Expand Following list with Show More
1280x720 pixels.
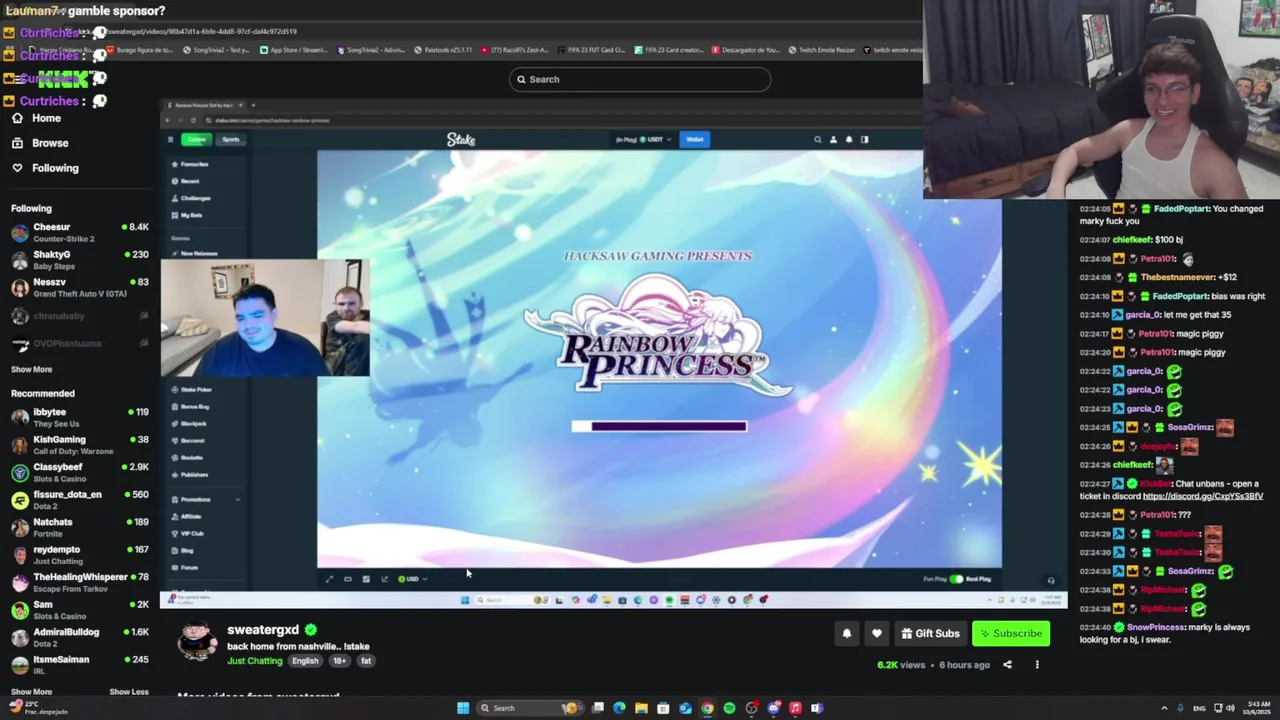tap(31, 370)
